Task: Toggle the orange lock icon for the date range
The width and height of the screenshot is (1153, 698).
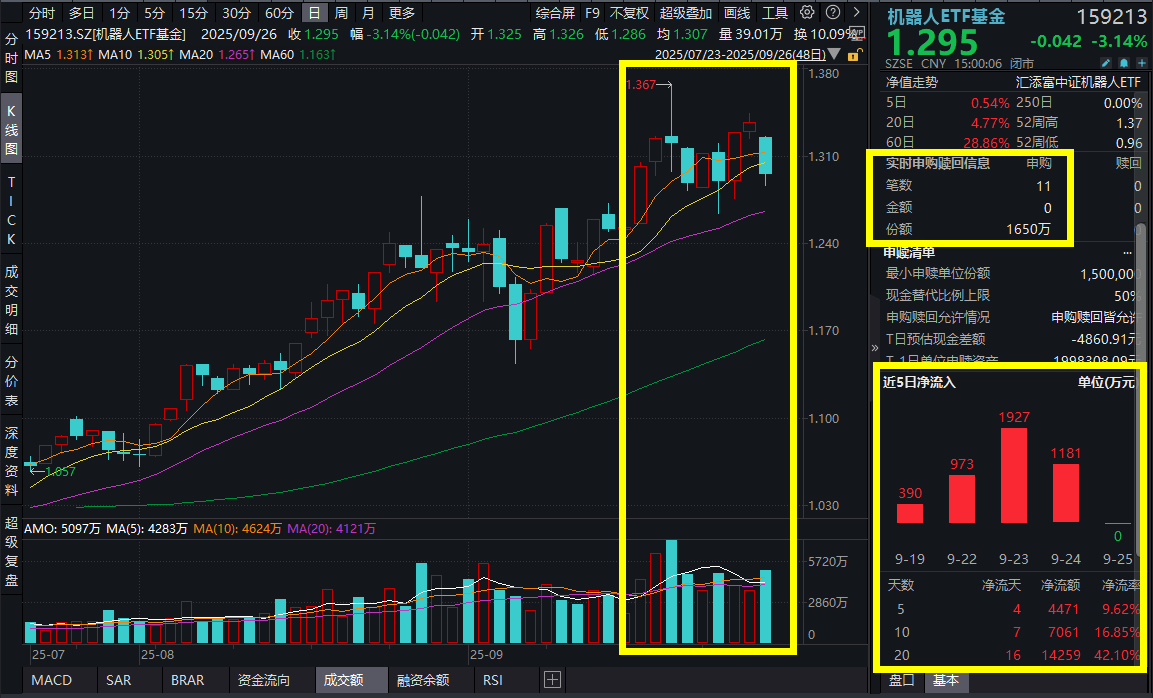Action: pyautogui.click(x=854, y=55)
